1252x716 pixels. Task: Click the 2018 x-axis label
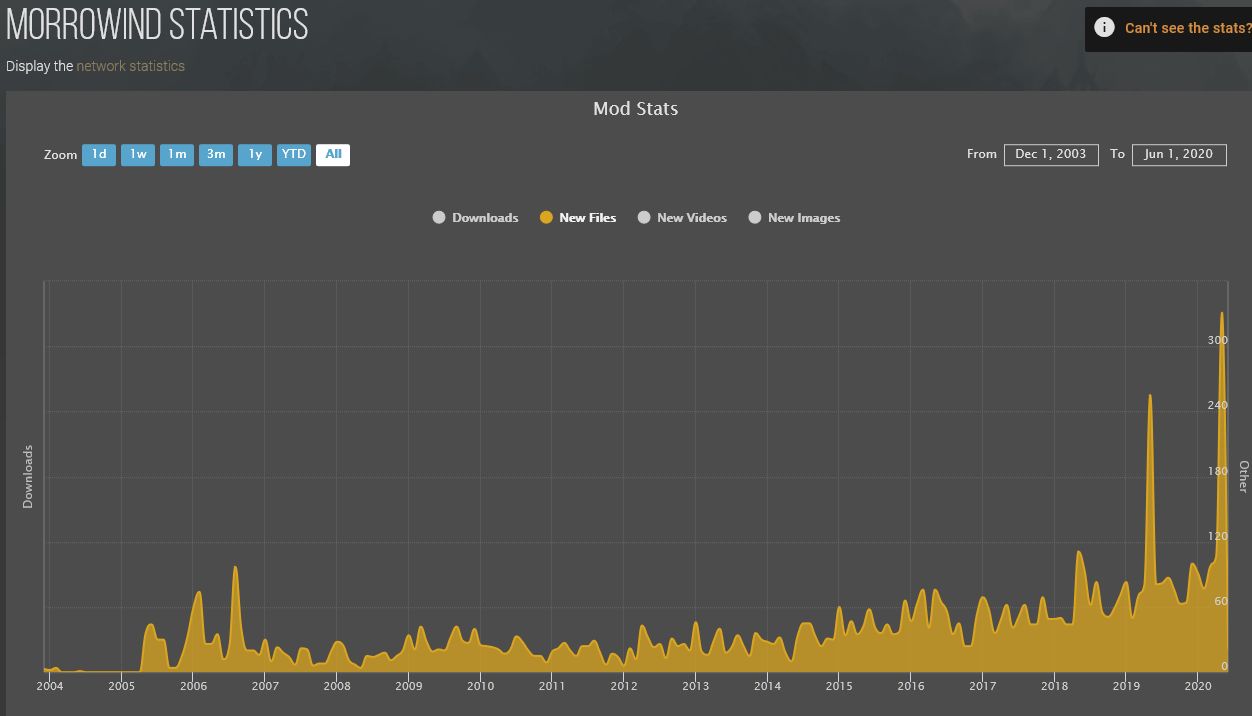[x=1054, y=686]
